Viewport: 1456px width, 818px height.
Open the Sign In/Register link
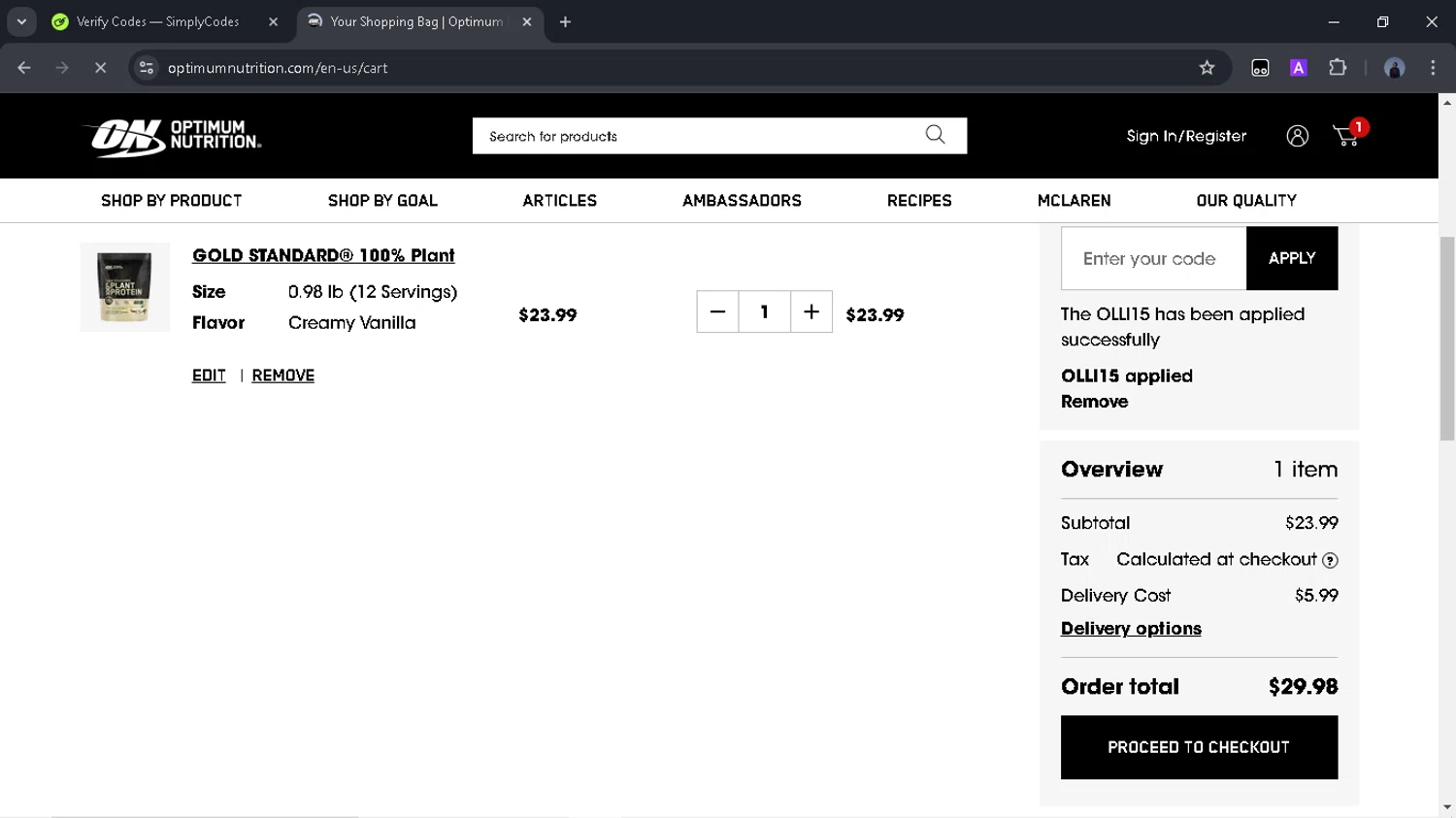click(x=1186, y=136)
